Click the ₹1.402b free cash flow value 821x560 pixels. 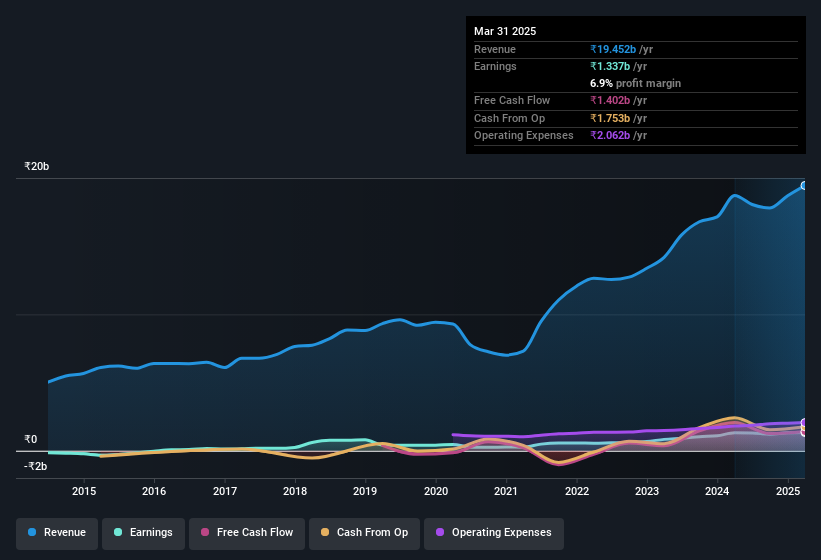tap(610, 100)
